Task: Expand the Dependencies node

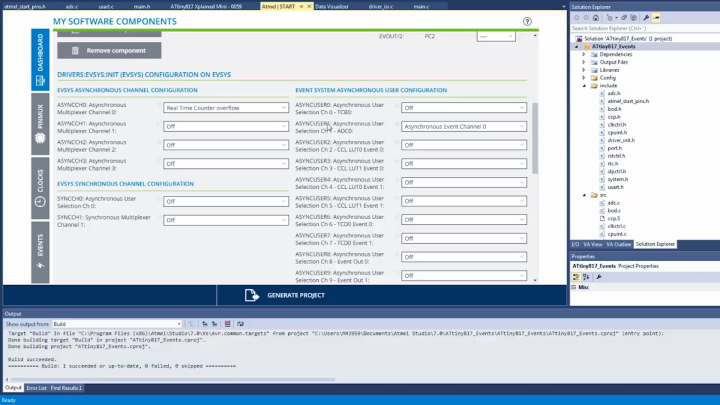Action: point(584,54)
